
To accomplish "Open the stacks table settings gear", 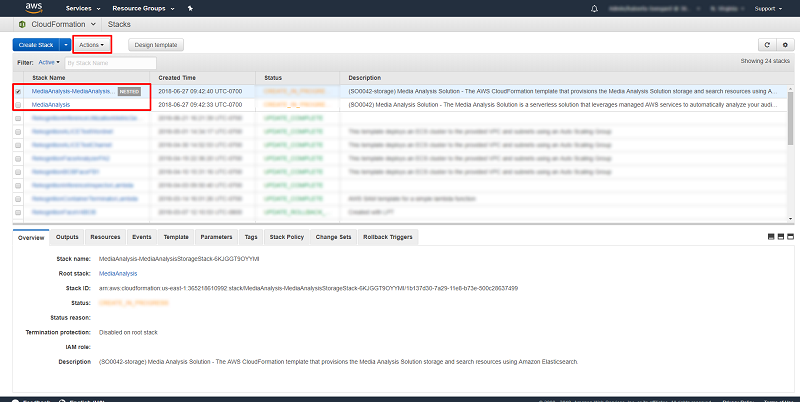I will (785, 45).
